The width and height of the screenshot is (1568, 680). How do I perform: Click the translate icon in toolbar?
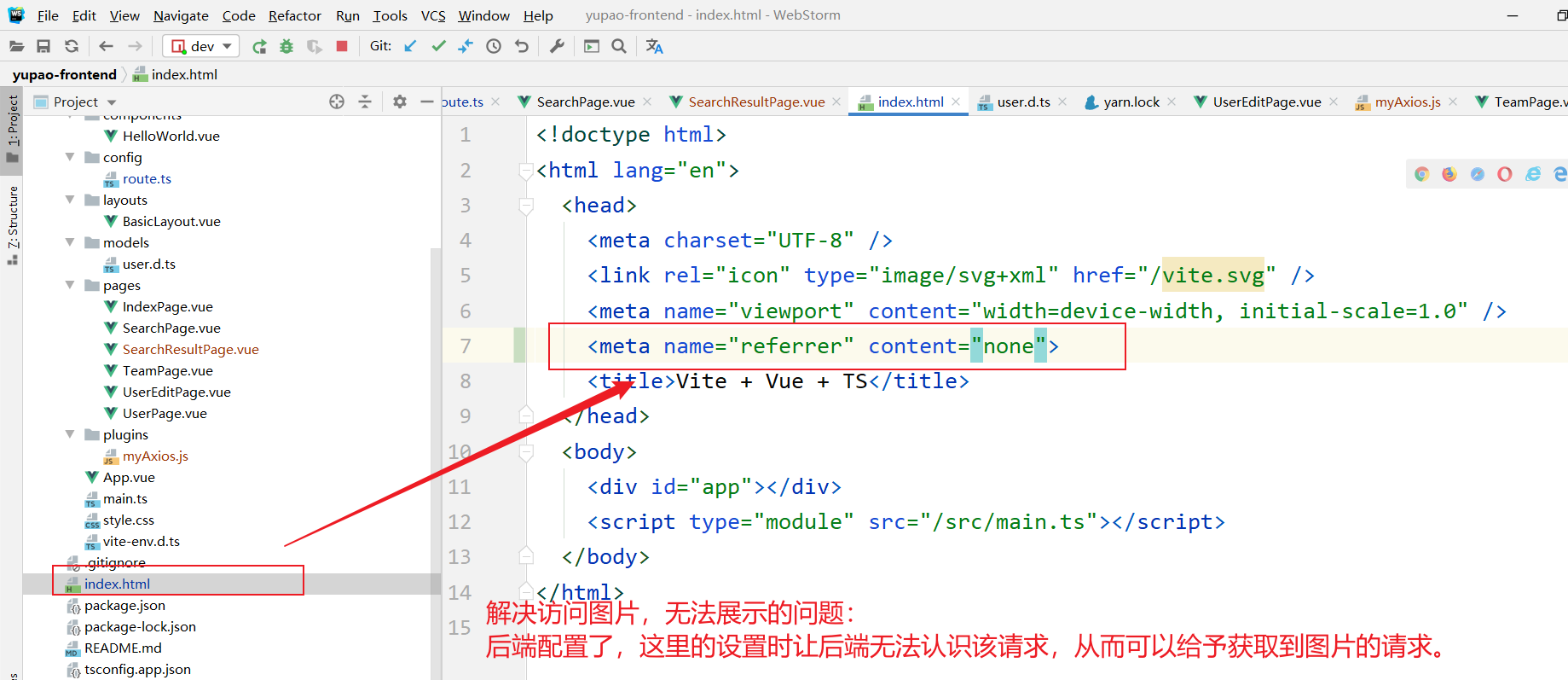coord(654,46)
